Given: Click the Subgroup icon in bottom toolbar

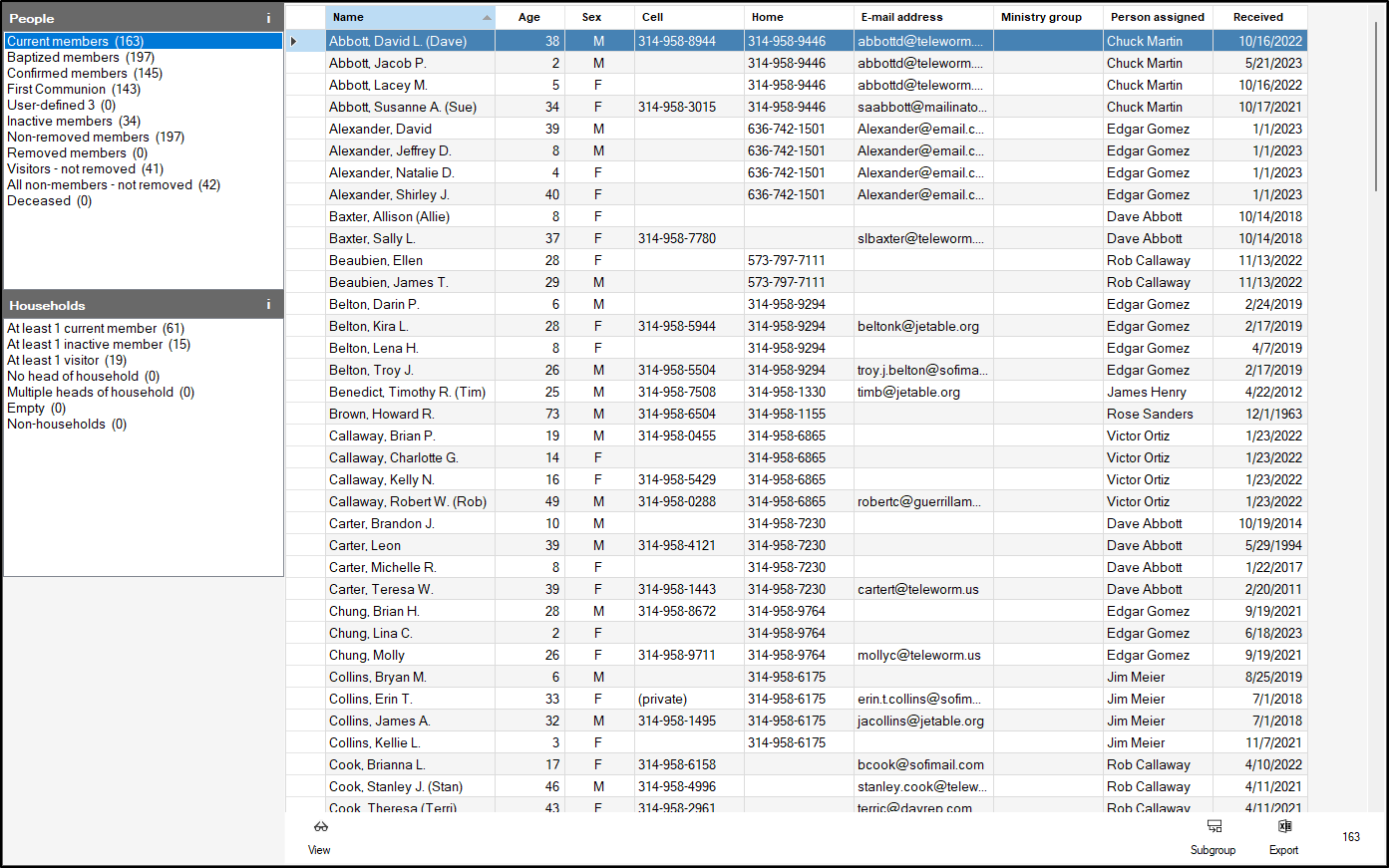Looking at the screenshot, I should point(1214,826).
